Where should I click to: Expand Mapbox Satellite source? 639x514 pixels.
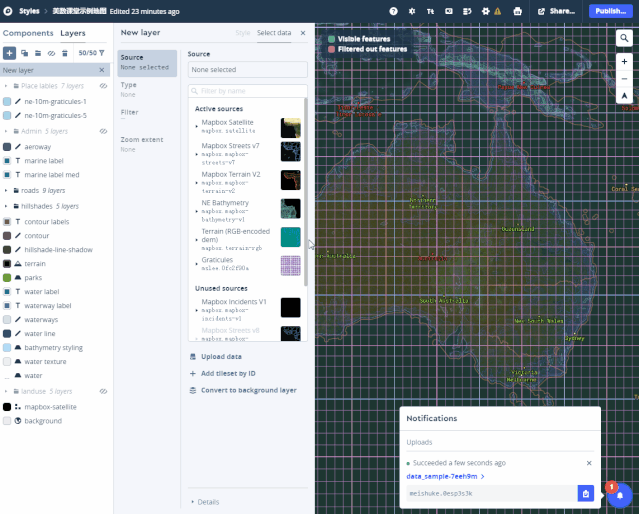click(197, 126)
